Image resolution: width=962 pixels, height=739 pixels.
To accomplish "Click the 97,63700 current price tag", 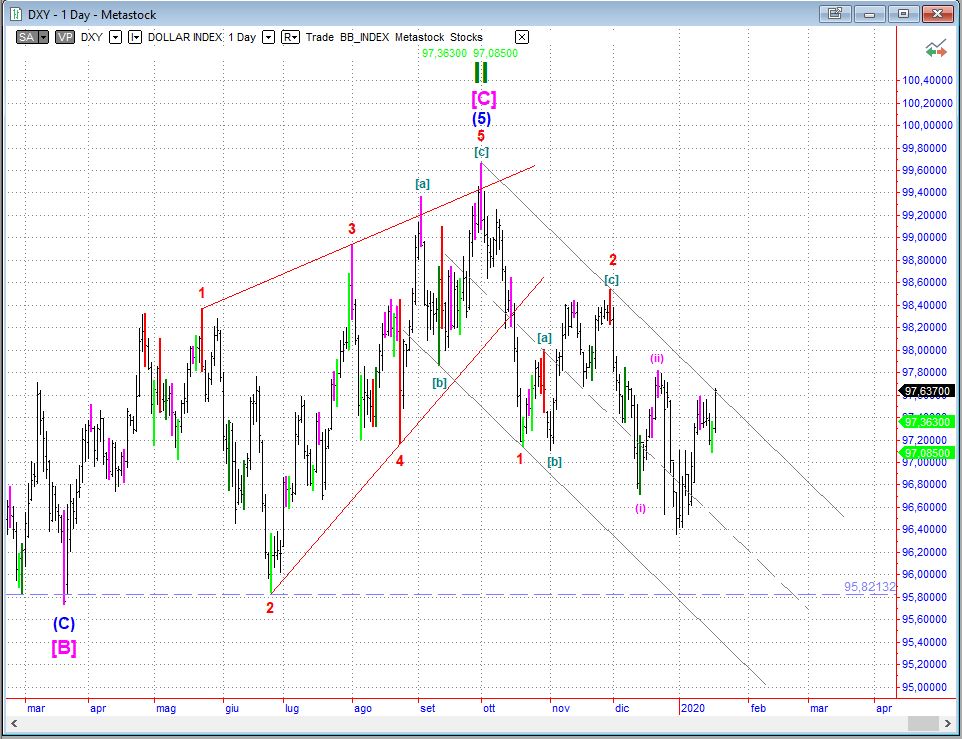I will point(926,391).
